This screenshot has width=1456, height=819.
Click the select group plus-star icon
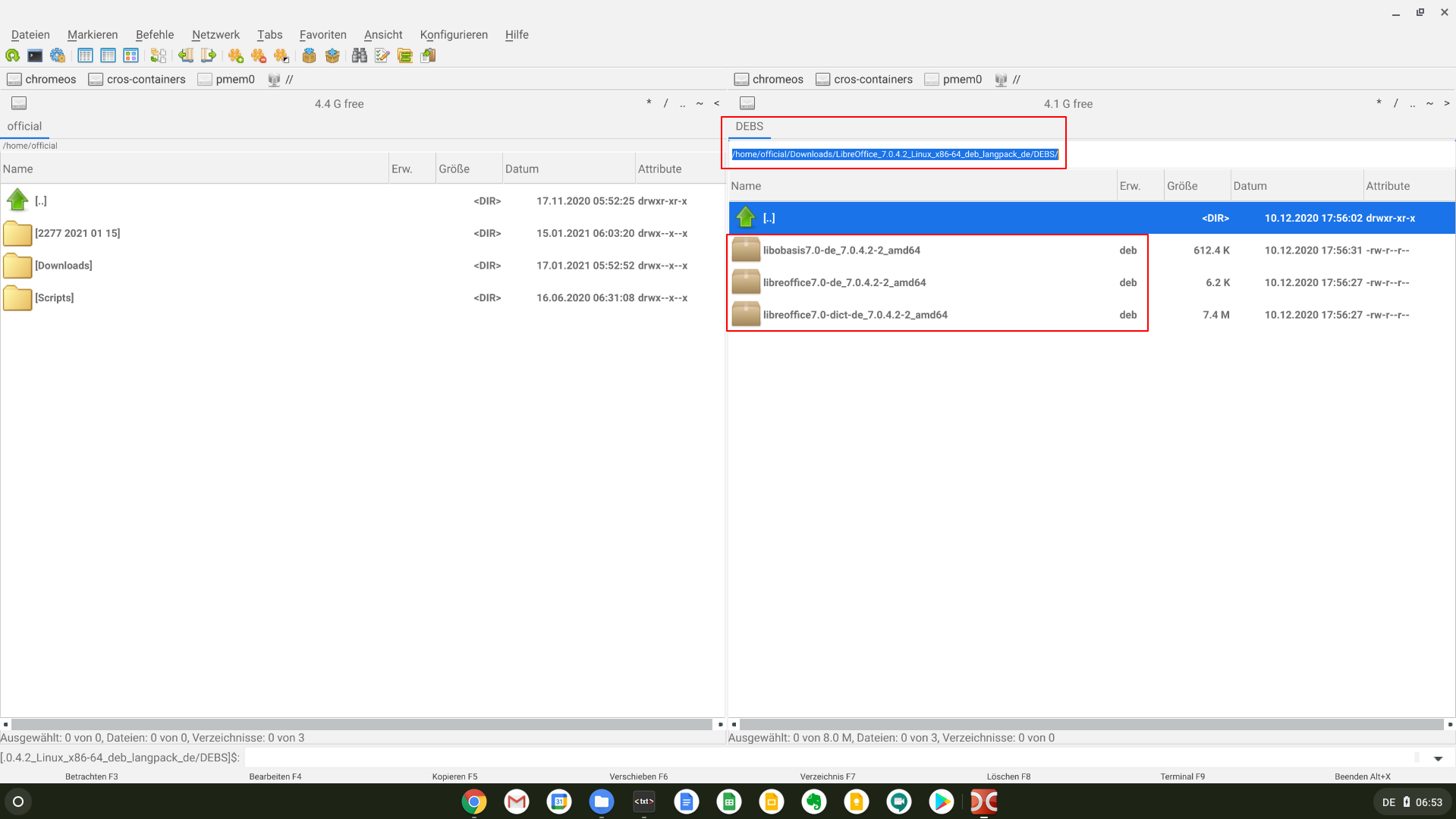click(236, 55)
